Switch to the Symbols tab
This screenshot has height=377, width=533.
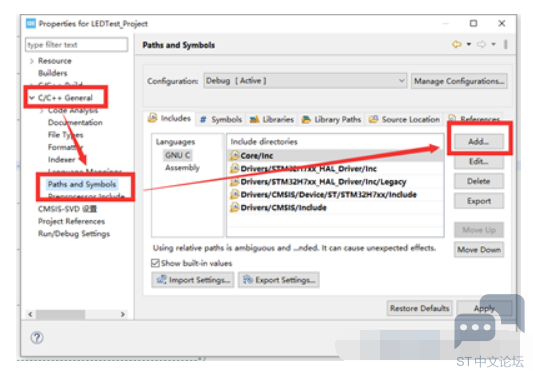click(221, 119)
